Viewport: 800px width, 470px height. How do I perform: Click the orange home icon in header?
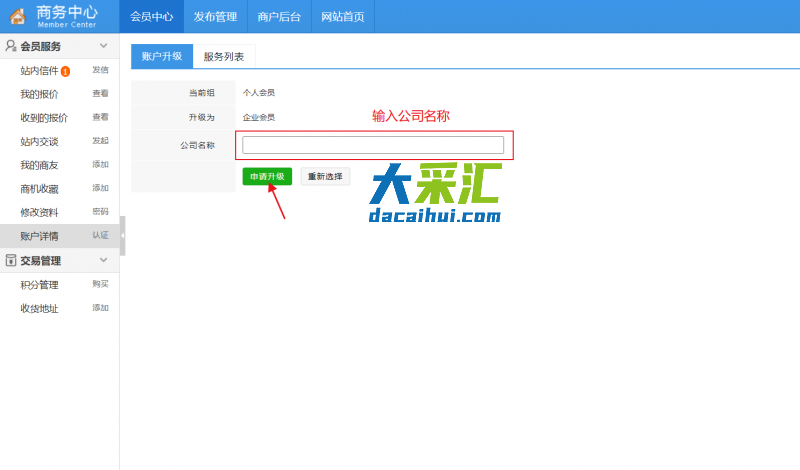(17, 16)
